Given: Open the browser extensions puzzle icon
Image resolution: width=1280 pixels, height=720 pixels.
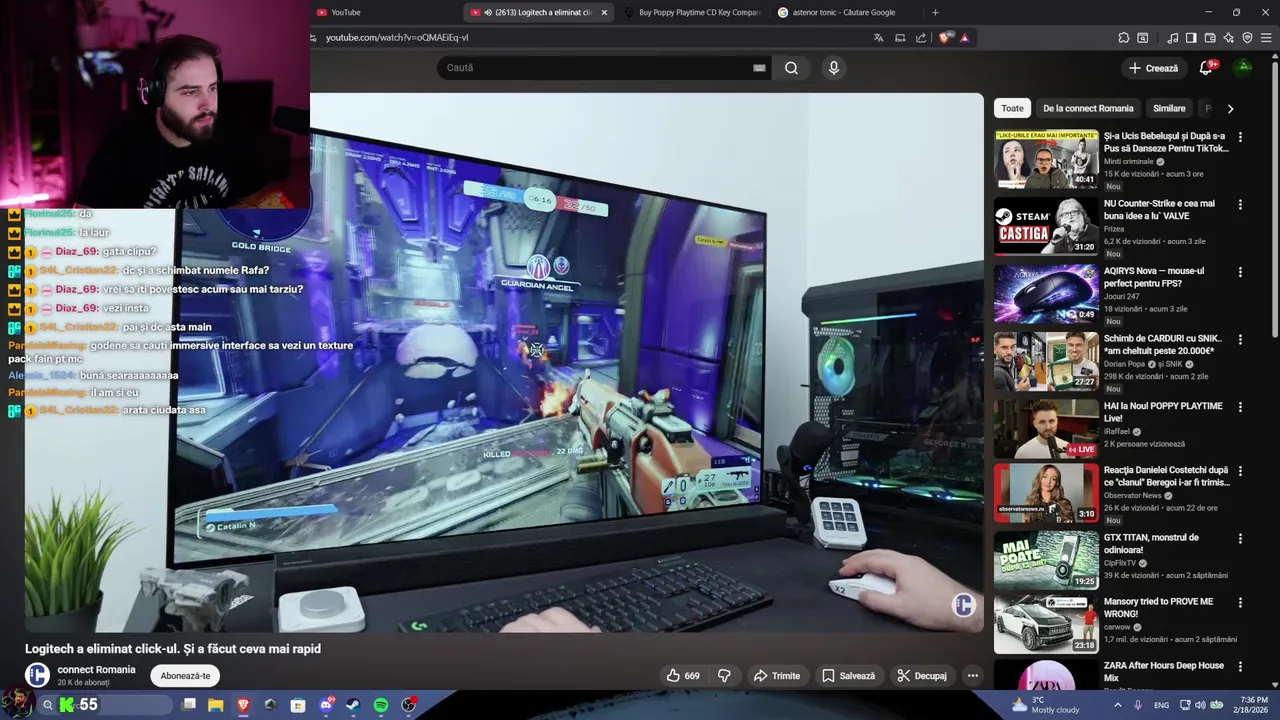Looking at the screenshot, I should click(x=1124, y=38).
